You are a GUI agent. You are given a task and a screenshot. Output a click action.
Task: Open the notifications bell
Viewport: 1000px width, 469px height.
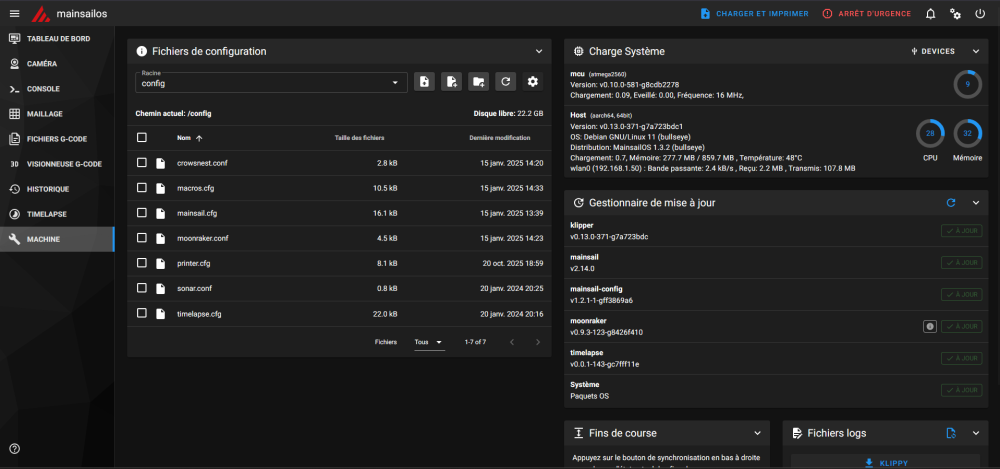click(930, 13)
